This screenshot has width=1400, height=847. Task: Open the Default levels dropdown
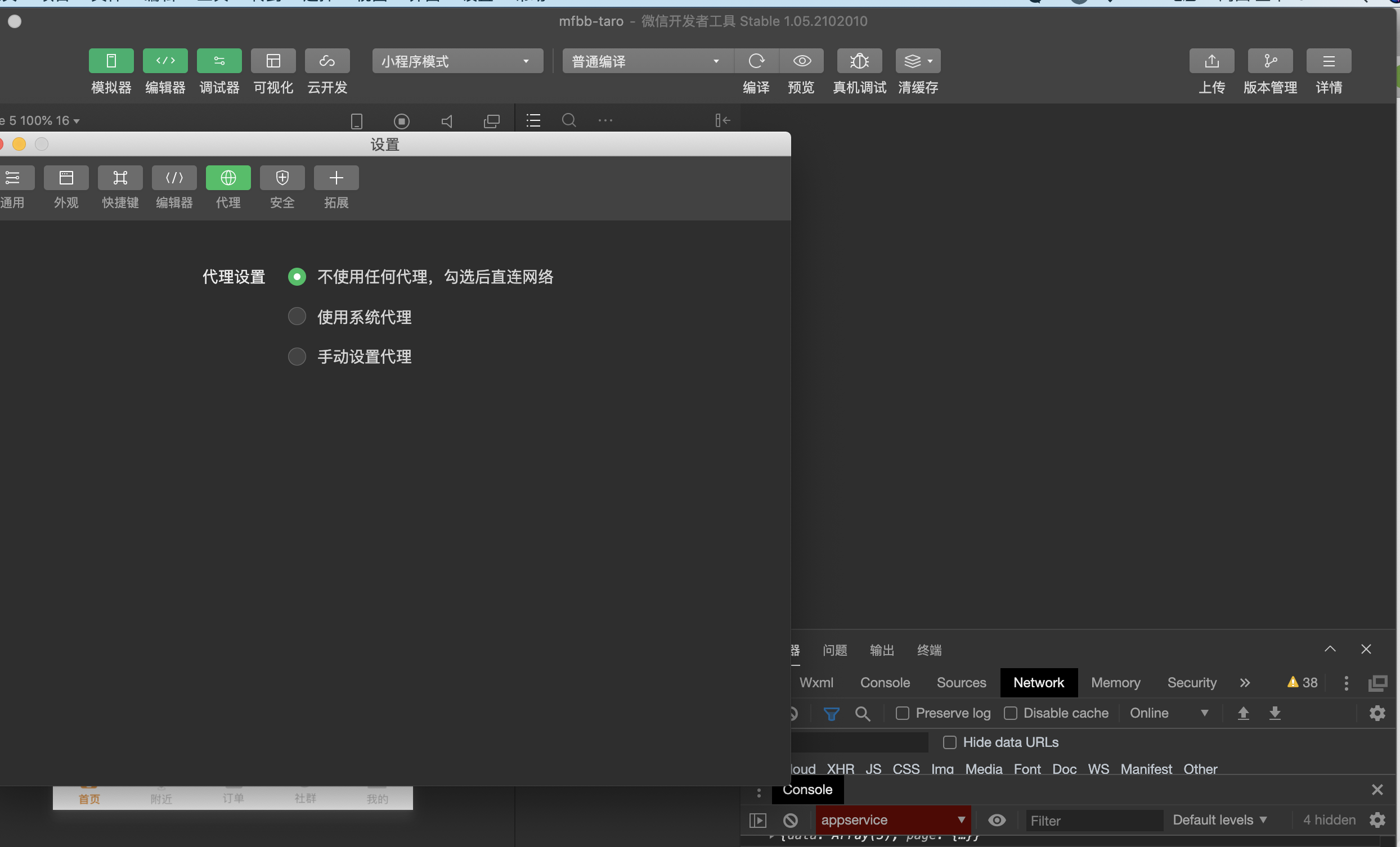1219,819
